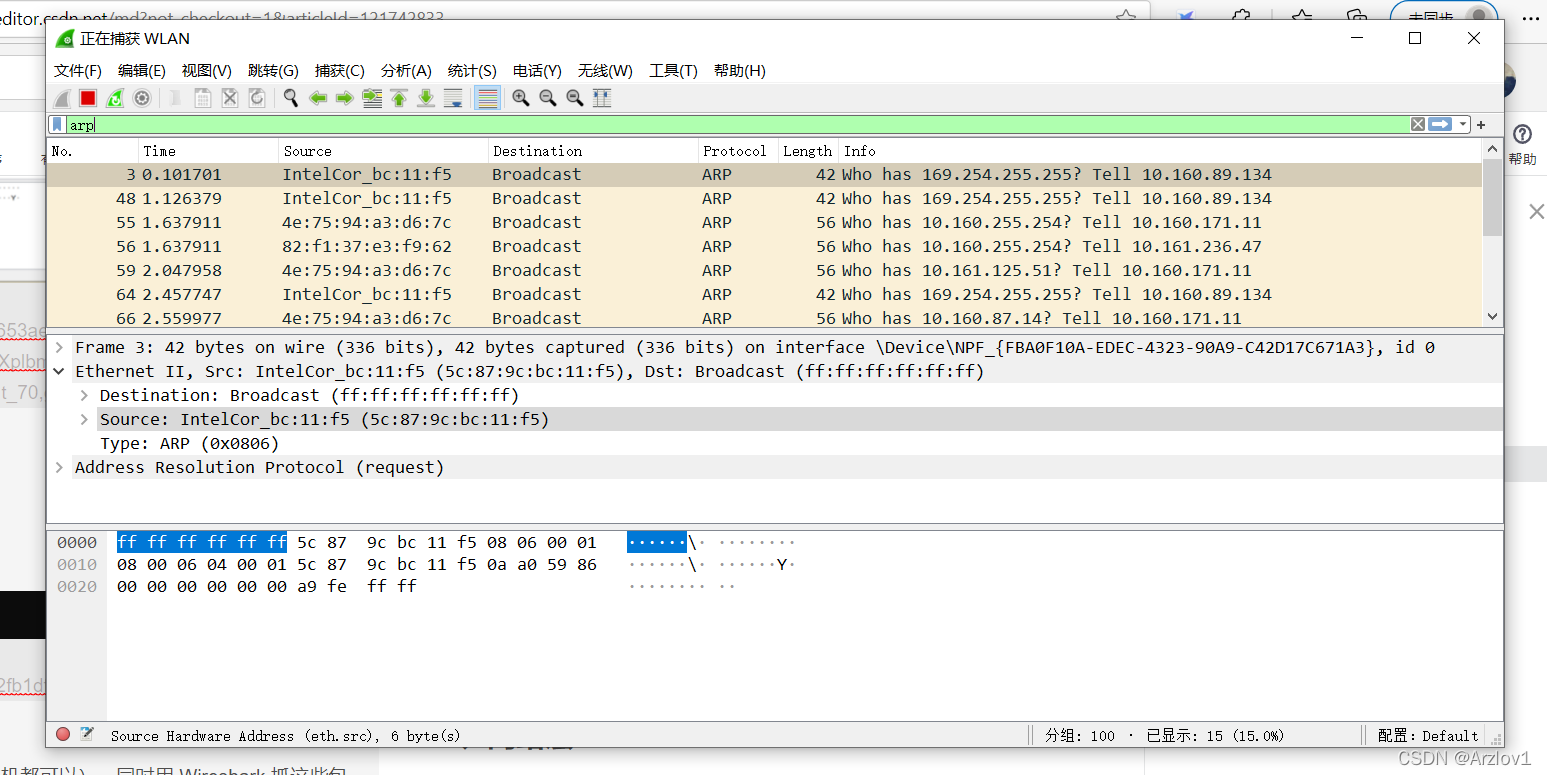Click the resize columns to fit icon
Screen dimensions: 1547x775
[x=601, y=98]
